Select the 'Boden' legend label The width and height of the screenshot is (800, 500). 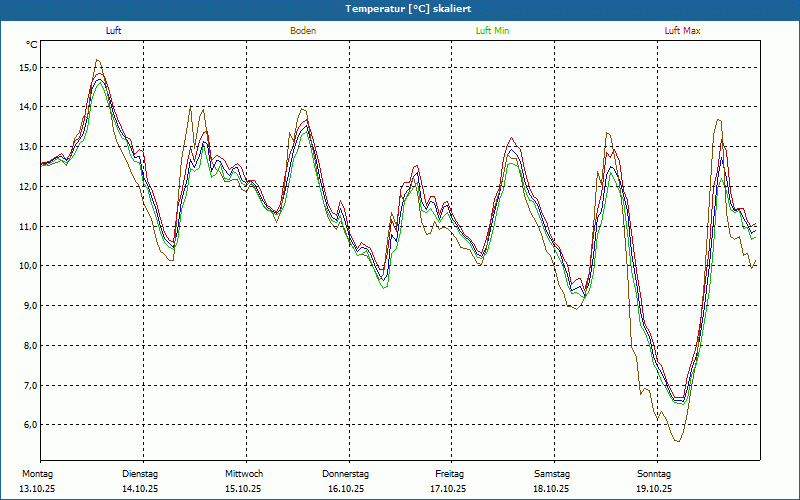click(303, 31)
